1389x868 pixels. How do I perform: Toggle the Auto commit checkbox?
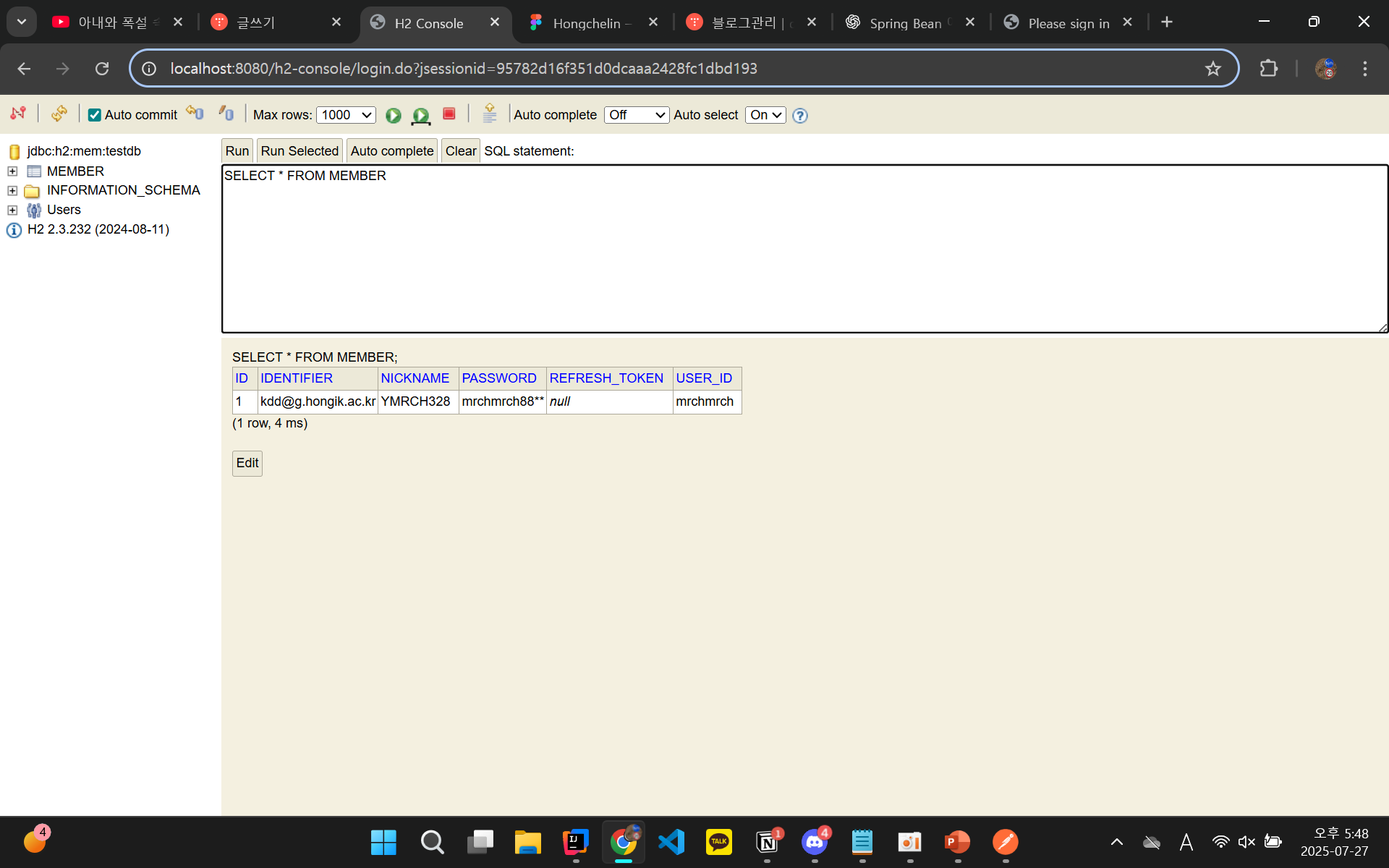click(95, 115)
